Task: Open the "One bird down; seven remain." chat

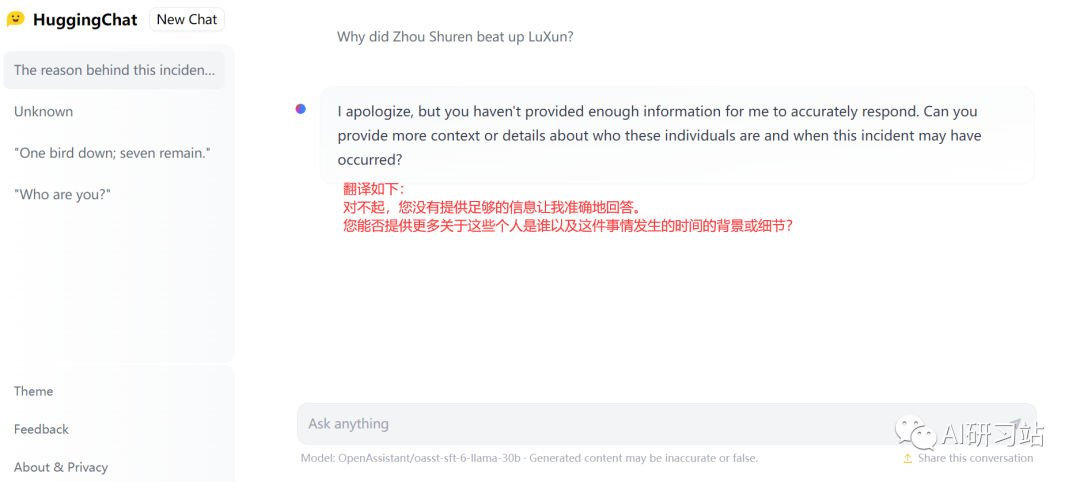Action: pos(114,153)
